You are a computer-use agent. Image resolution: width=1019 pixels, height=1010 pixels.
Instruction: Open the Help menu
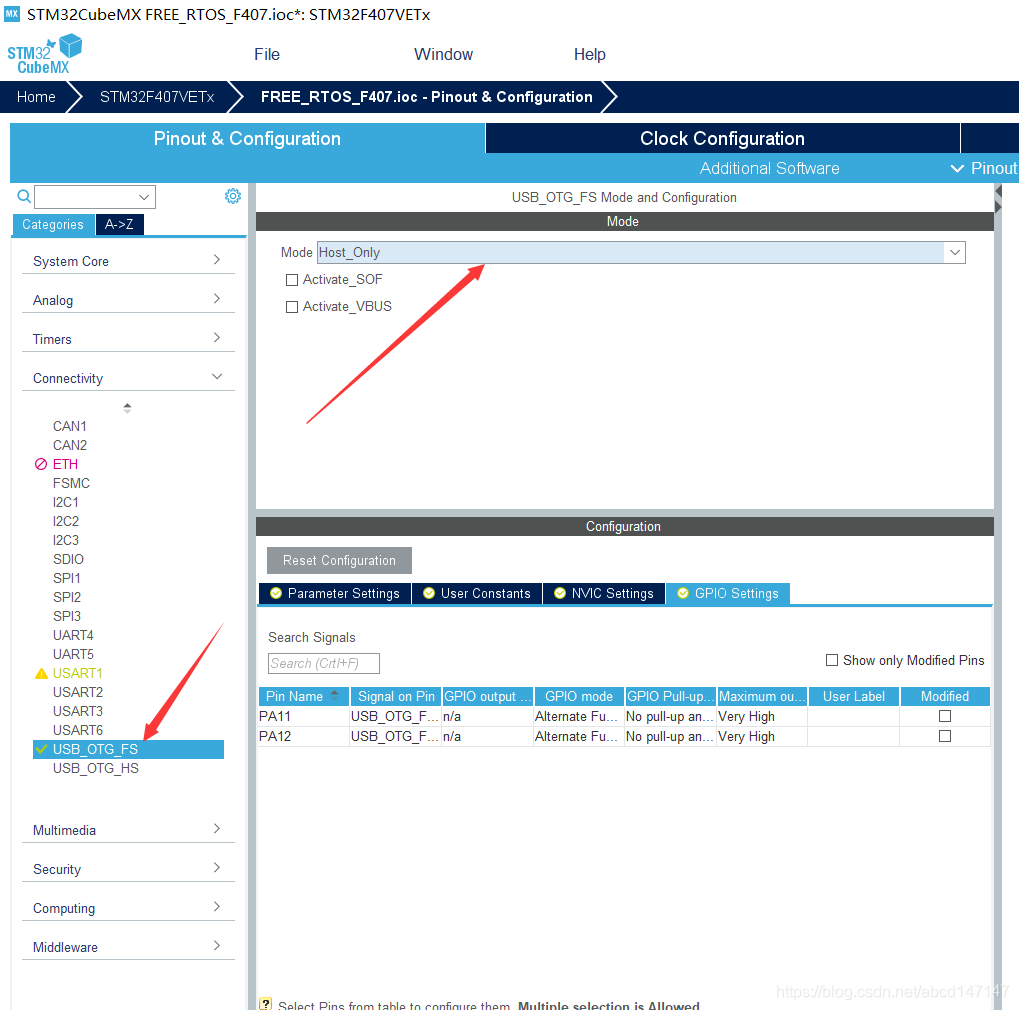pos(589,54)
